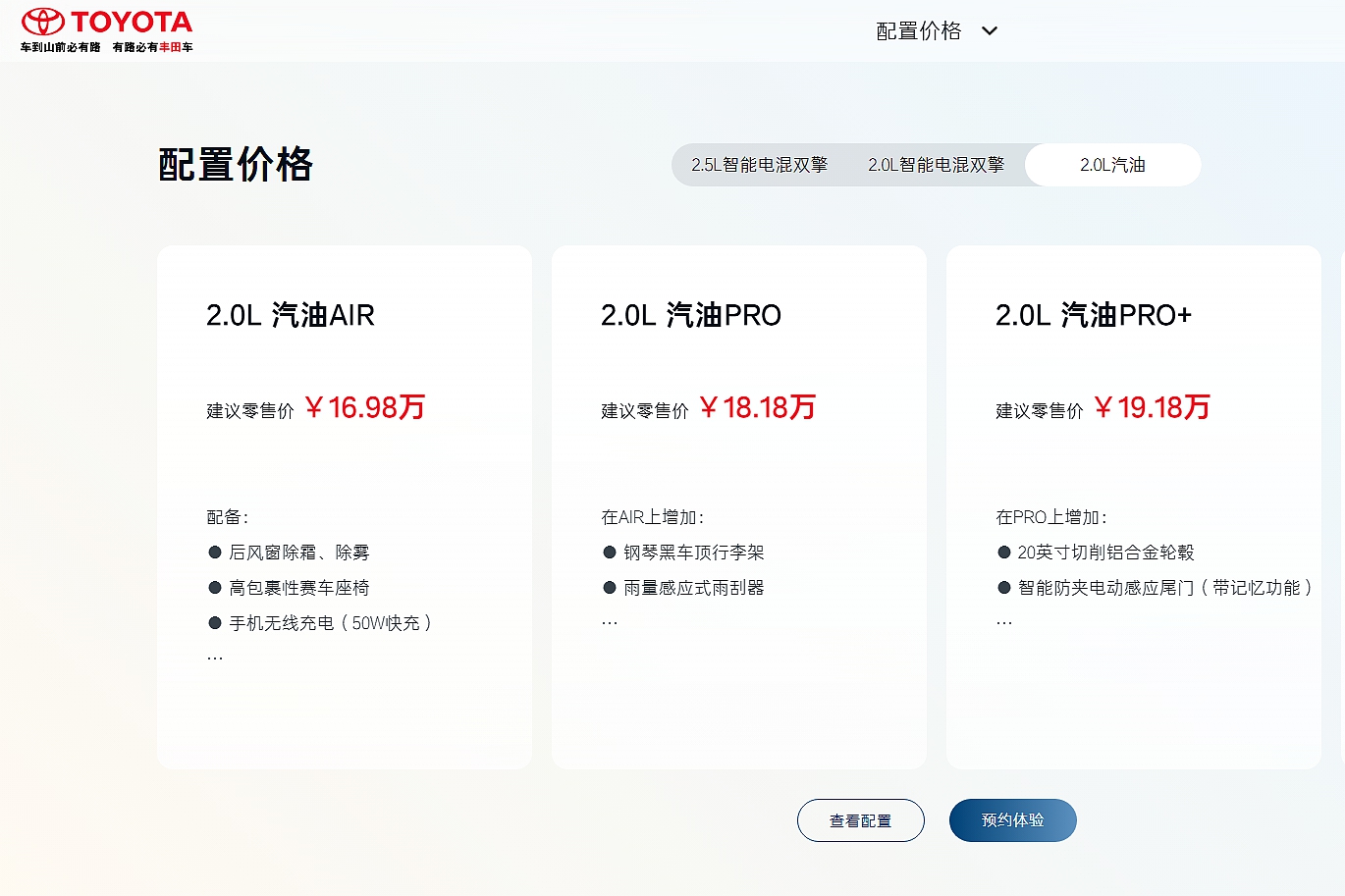1345x896 pixels.
Task: Expand the chevron next to 配置价格
Action: click(x=990, y=31)
